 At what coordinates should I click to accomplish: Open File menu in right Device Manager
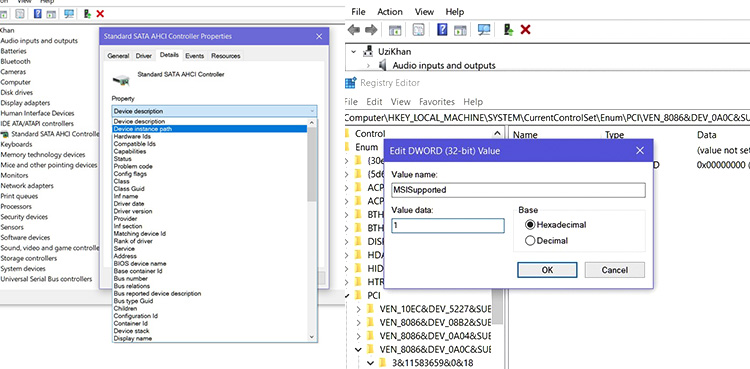[358, 11]
